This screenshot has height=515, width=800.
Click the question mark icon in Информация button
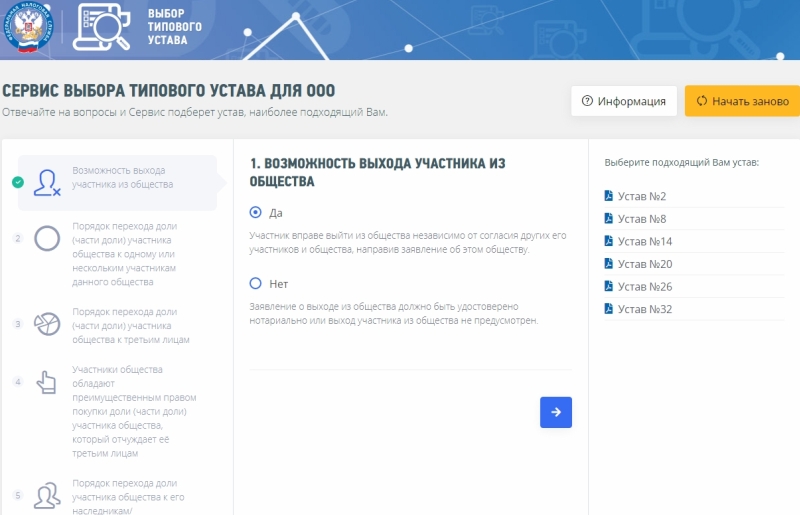point(587,101)
